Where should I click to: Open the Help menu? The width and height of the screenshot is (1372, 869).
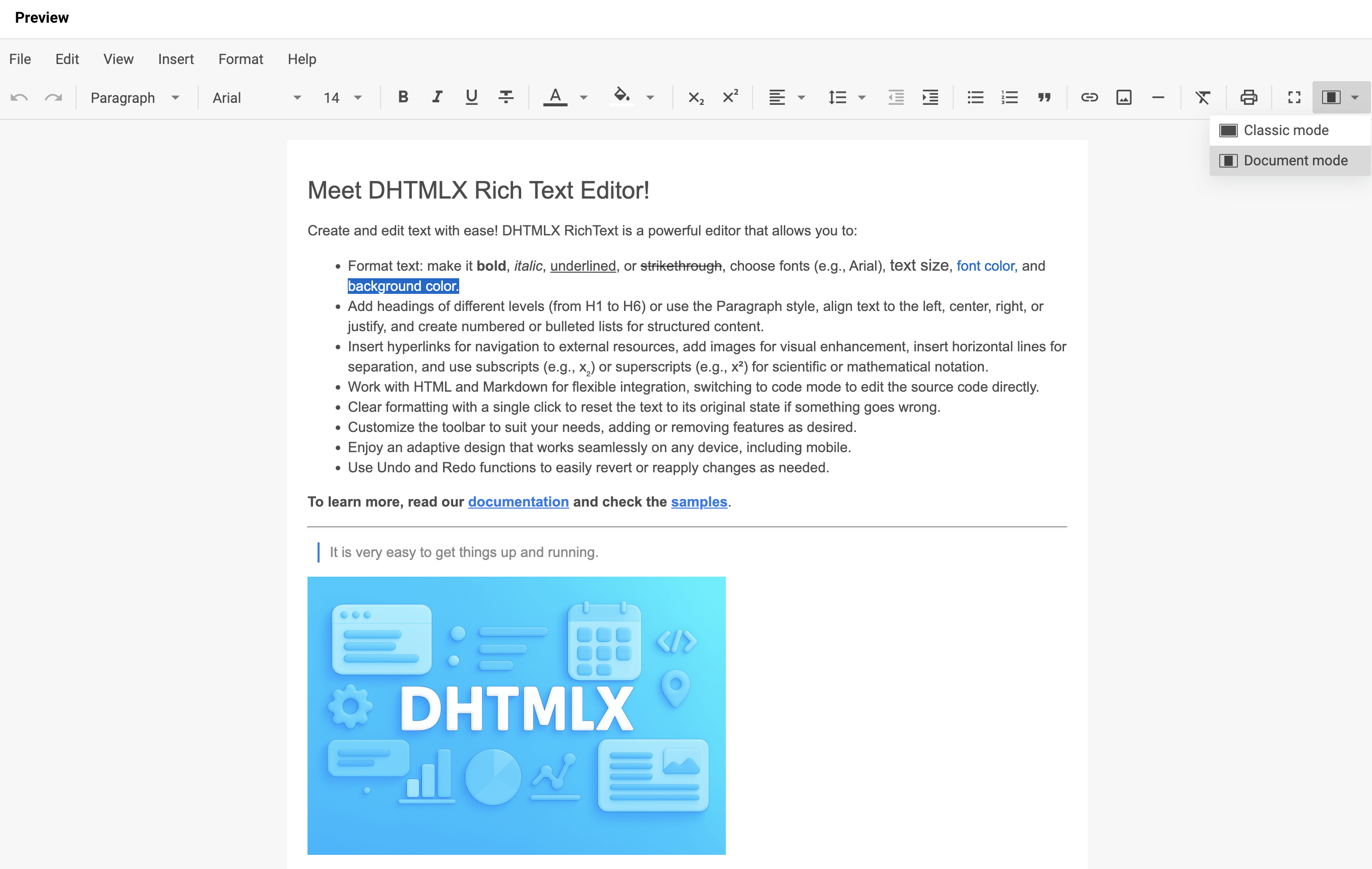(301, 59)
